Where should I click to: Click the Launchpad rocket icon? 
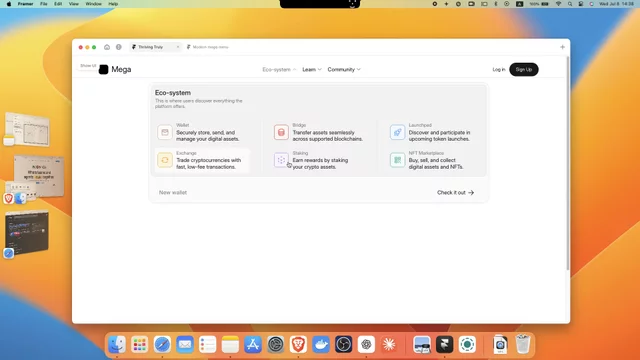397,132
